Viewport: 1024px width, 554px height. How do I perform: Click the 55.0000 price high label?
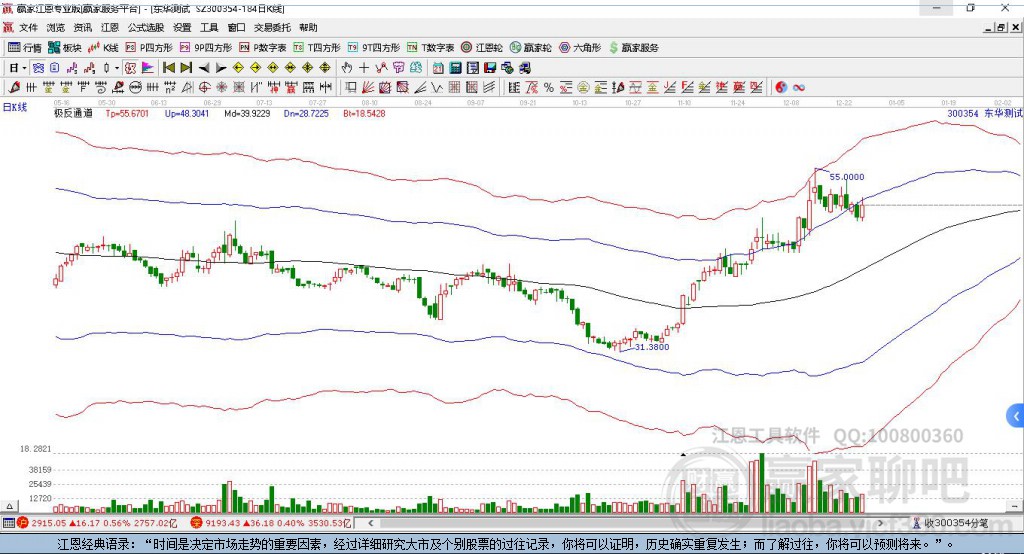coord(846,177)
